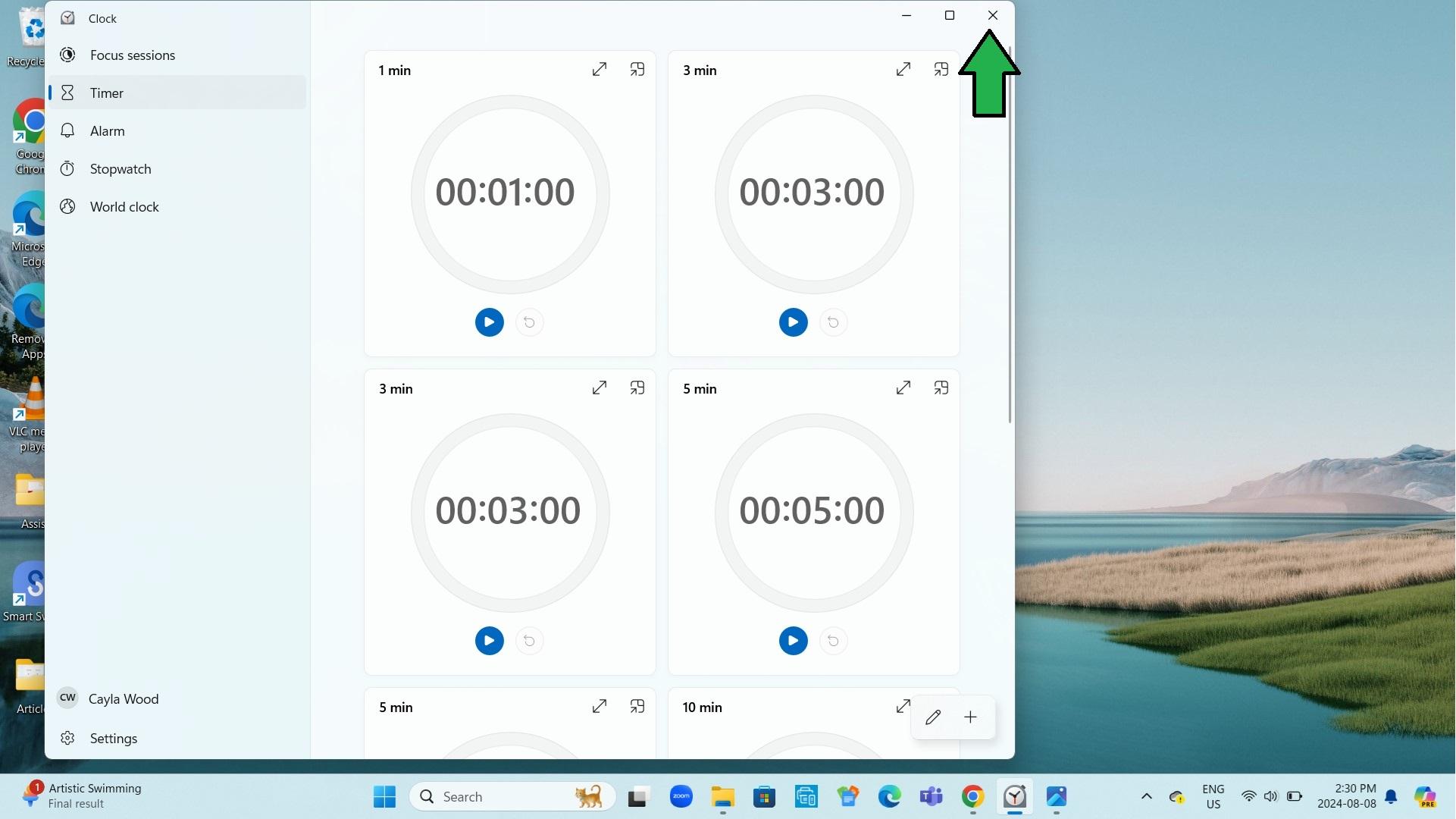Screen dimensions: 1456x819
Task: Open Clock Settings
Action: pyautogui.click(x=177, y=739)
